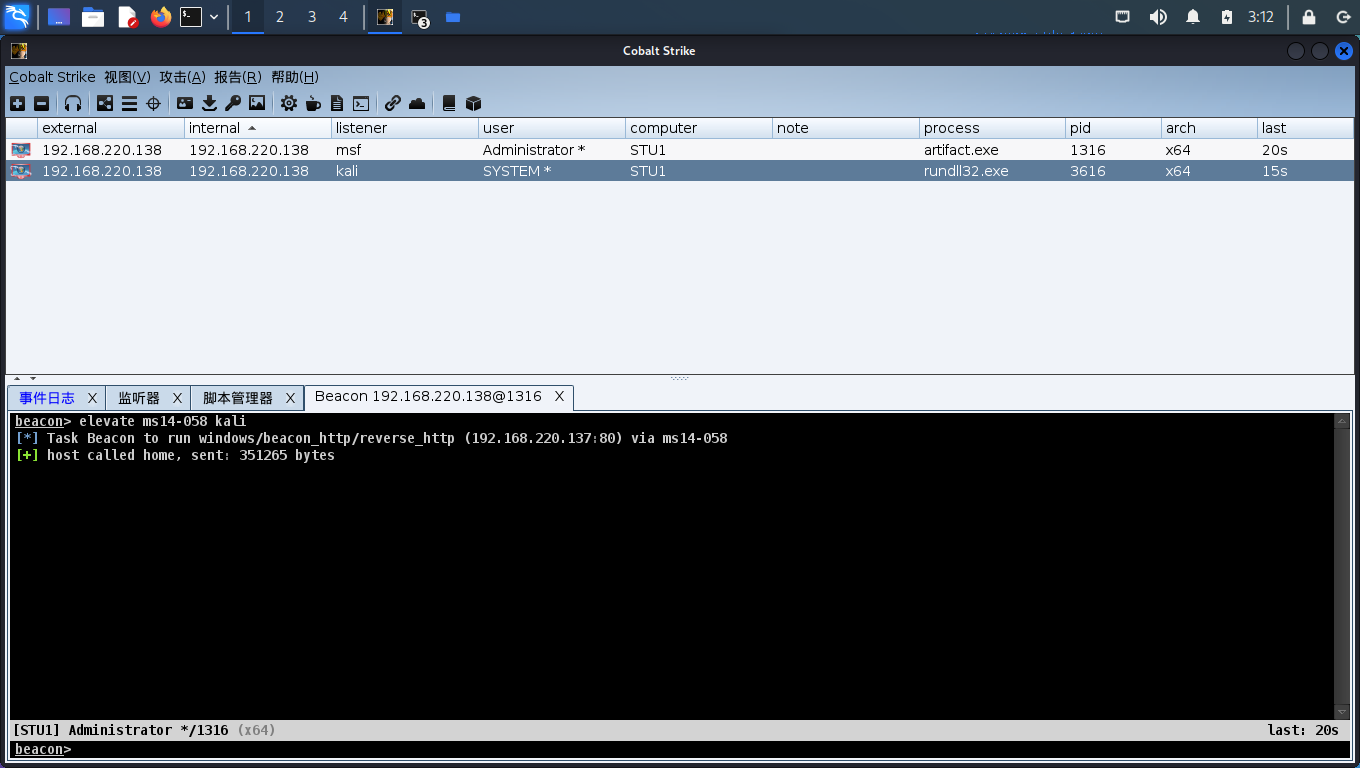1360x768 pixels.
Task: Open the help book icon
Action: click(449, 103)
